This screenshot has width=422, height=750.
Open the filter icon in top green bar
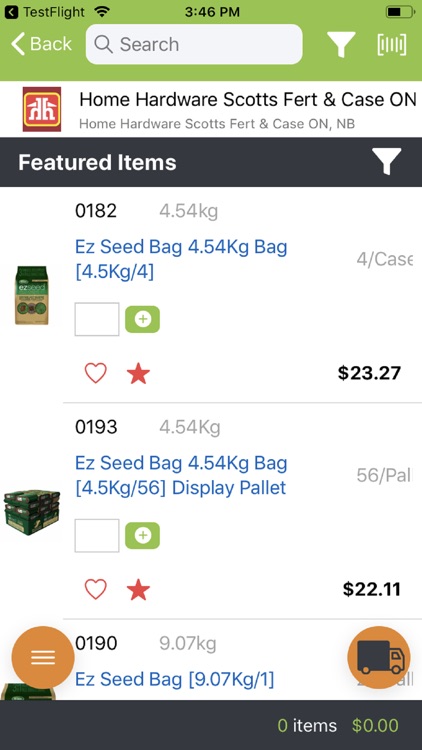point(341,44)
